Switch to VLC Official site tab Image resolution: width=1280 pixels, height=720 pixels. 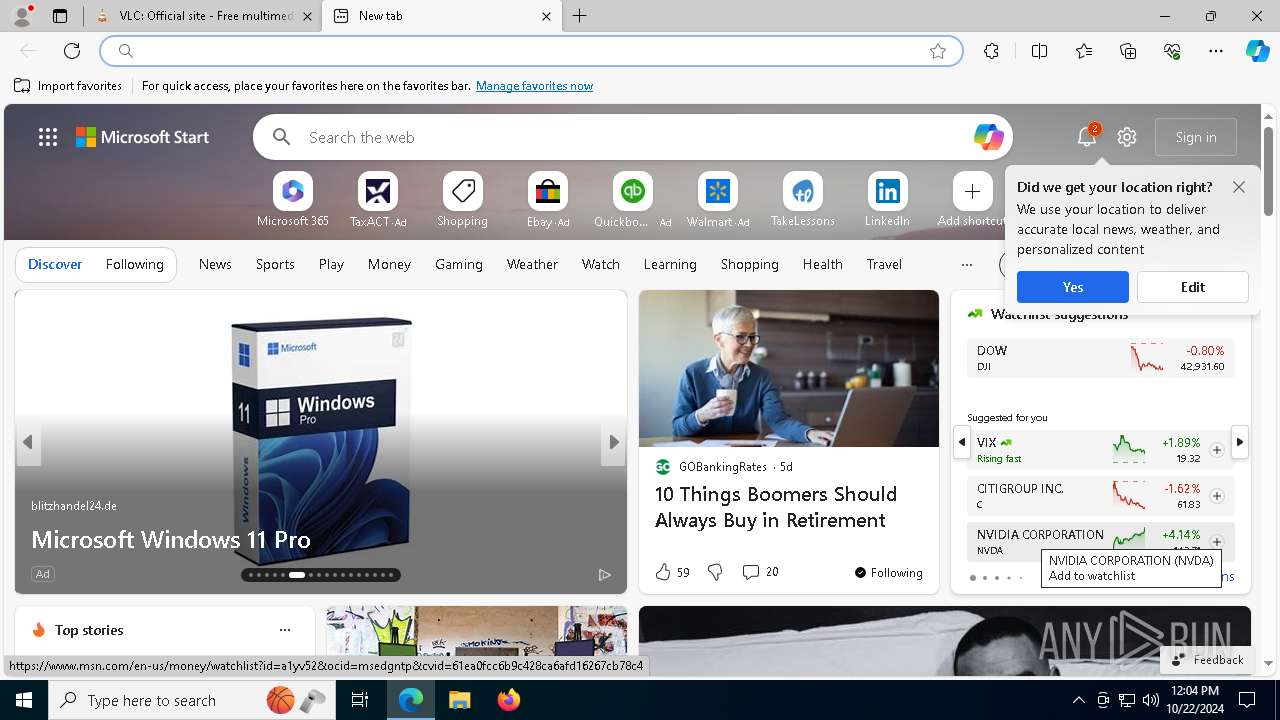click(x=203, y=16)
